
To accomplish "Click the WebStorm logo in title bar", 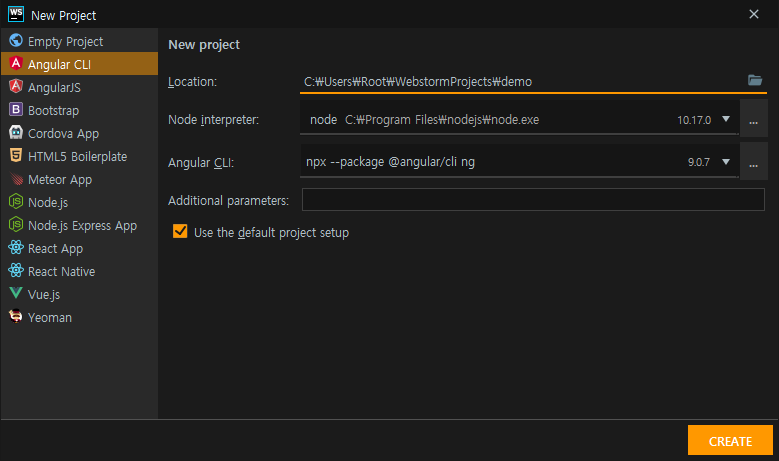I will 16,14.
